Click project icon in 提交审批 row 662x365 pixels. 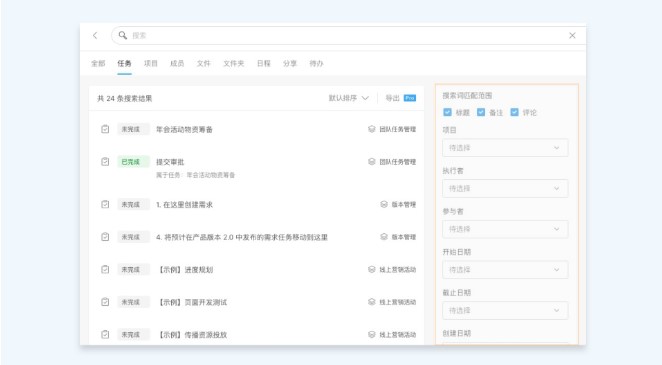click(372, 162)
